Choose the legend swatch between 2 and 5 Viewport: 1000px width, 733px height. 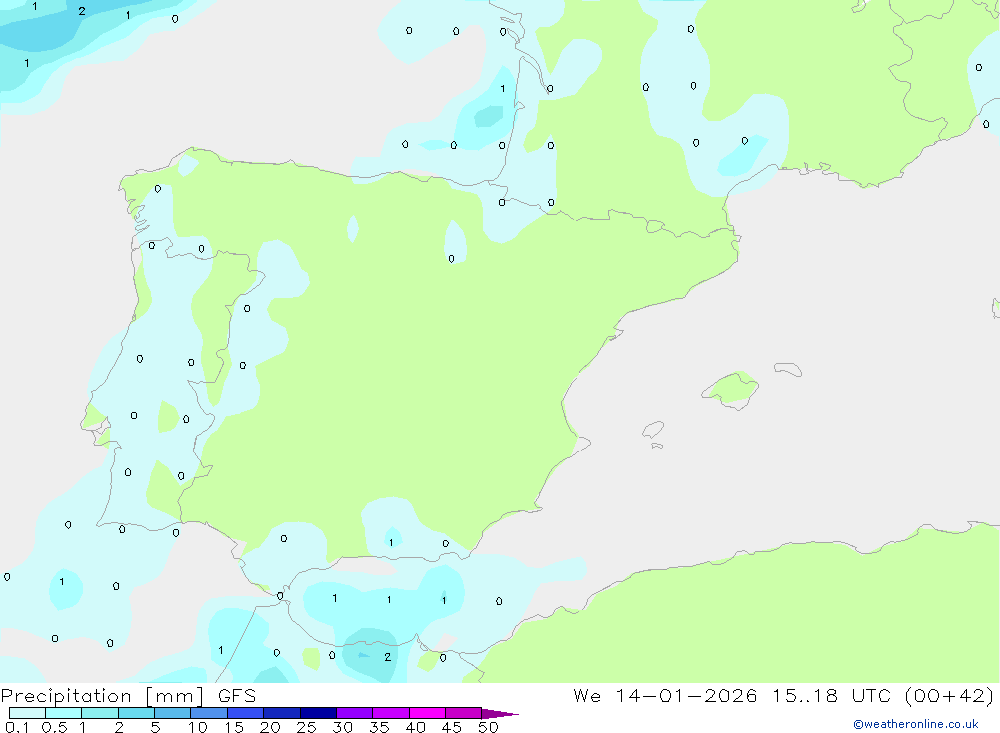tap(136, 713)
